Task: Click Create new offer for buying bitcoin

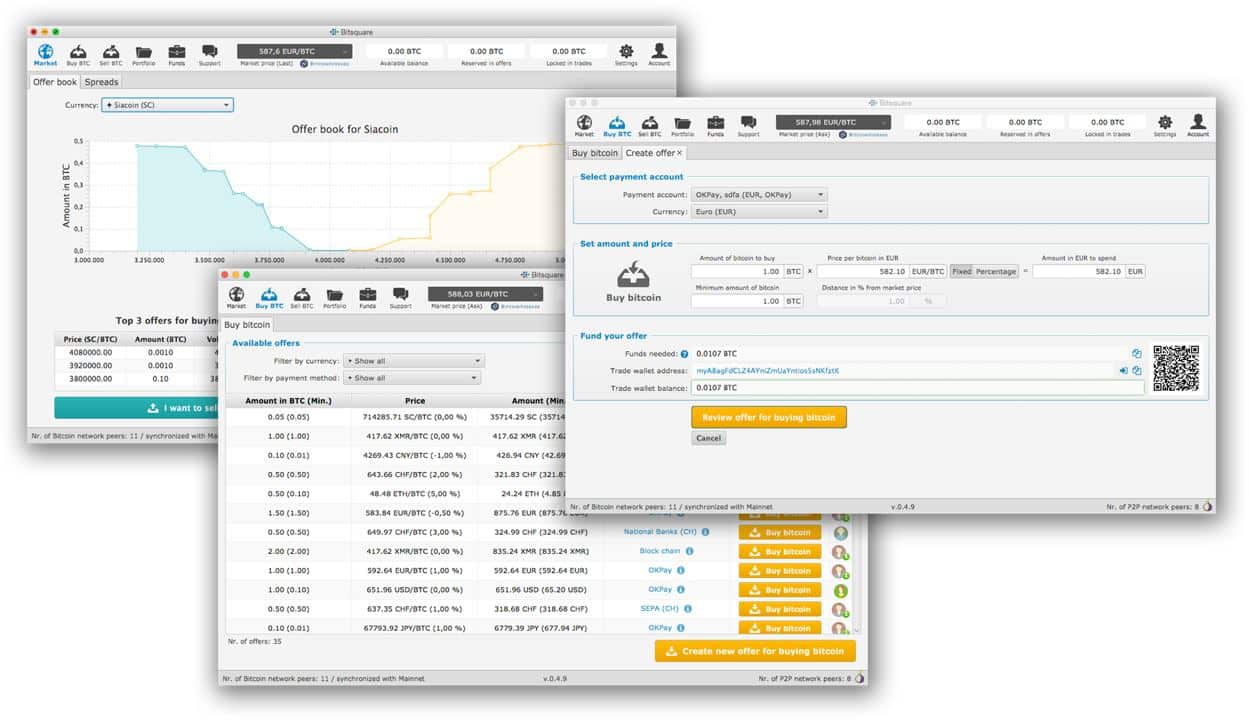Action: [756, 651]
